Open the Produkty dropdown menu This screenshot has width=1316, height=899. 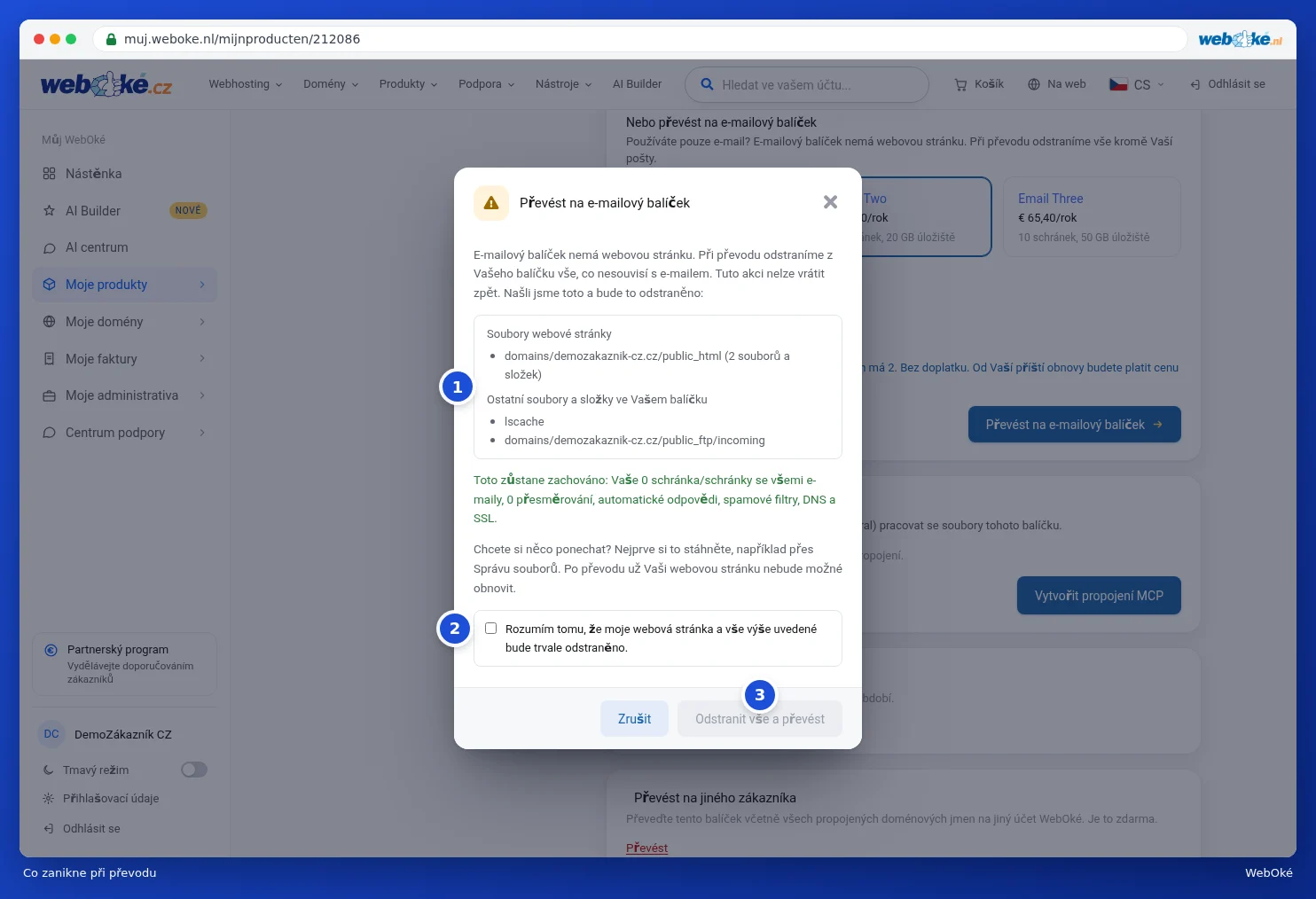click(x=408, y=84)
